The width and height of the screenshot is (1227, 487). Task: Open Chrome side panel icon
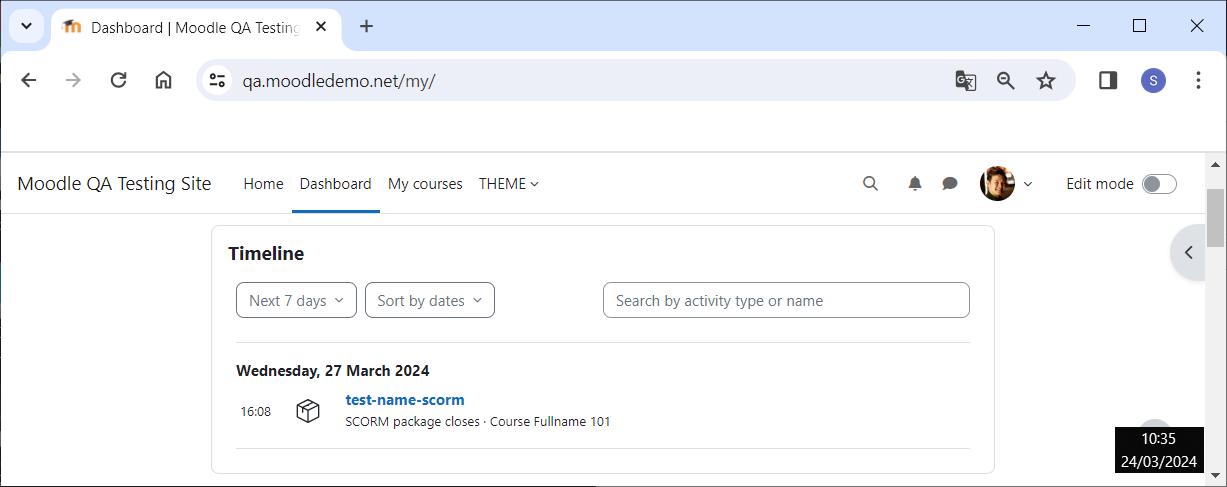pyautogui.click(x=1108, y=81)
